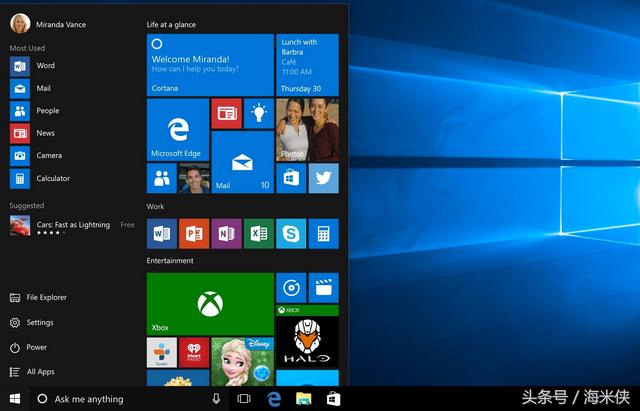Open Settings from Start menu
This screenshot has width=640, height=411.
(x=31, y=322)
